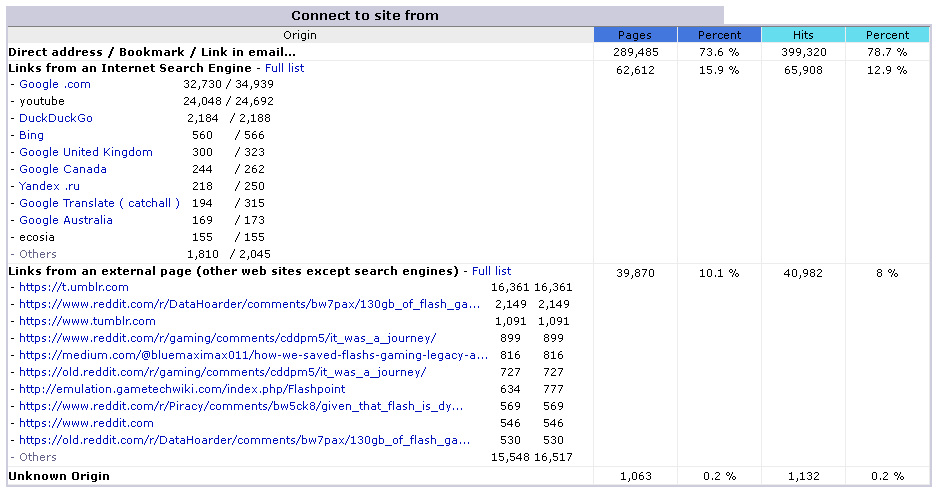
Task: Click old.reddit.com gaming it_was_a_journey link
Action: pos(222,372)
